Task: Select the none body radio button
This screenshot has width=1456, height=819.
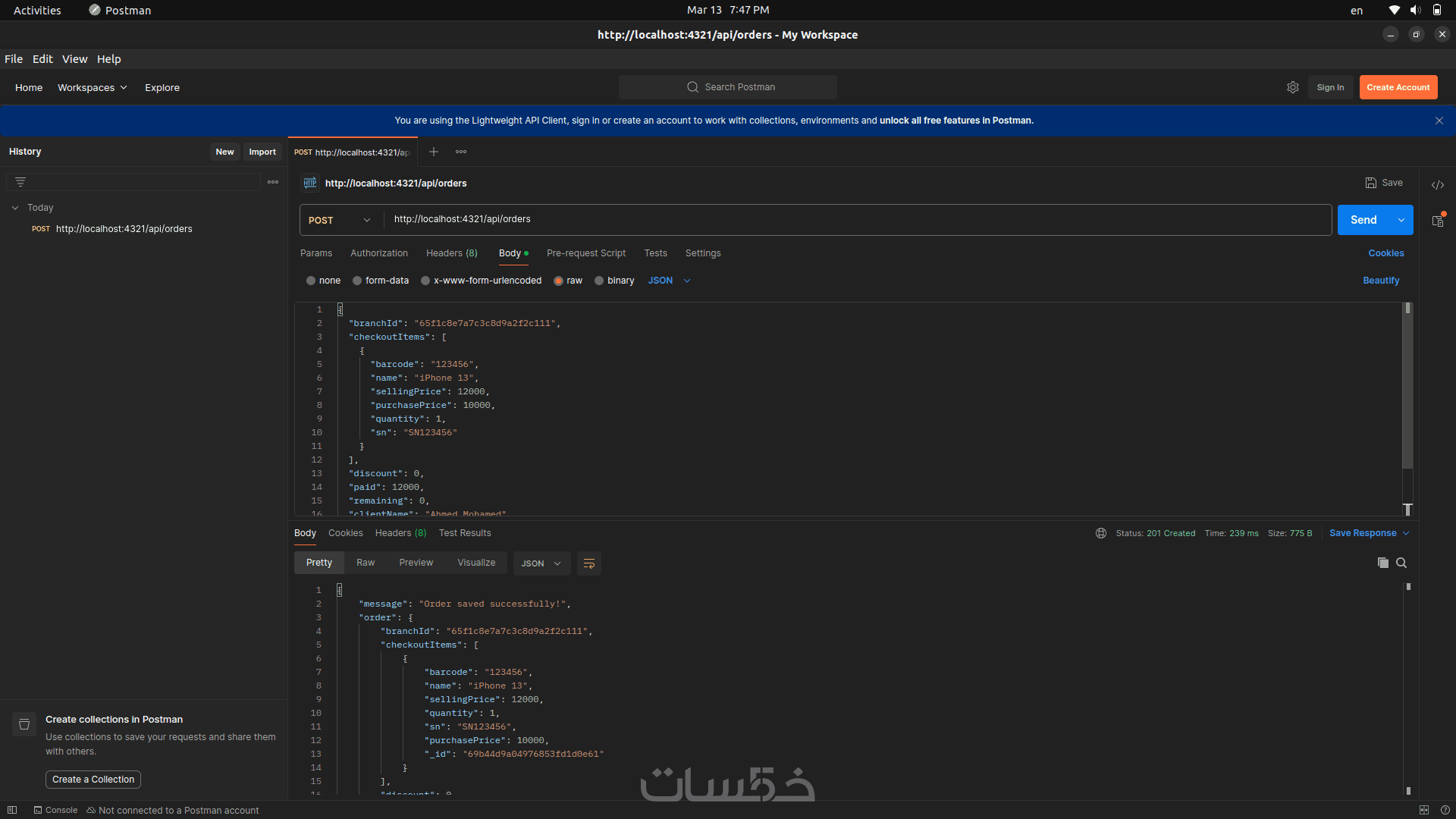Action: (x=311, y=281)
